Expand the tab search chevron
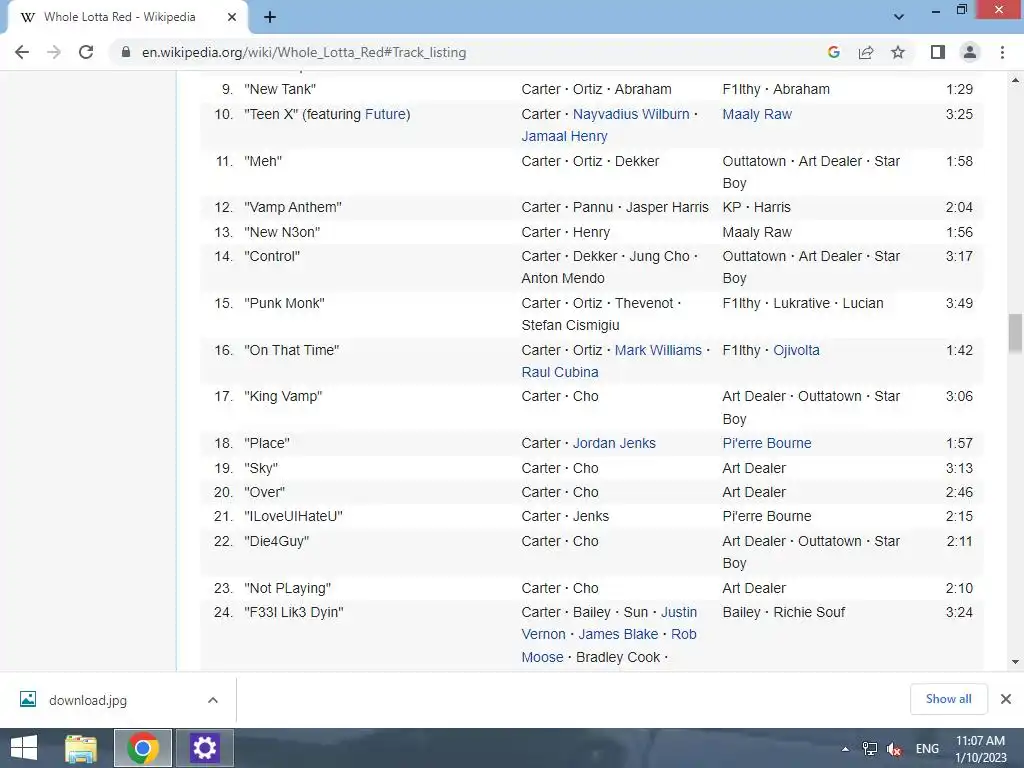 tap(899, 17)
